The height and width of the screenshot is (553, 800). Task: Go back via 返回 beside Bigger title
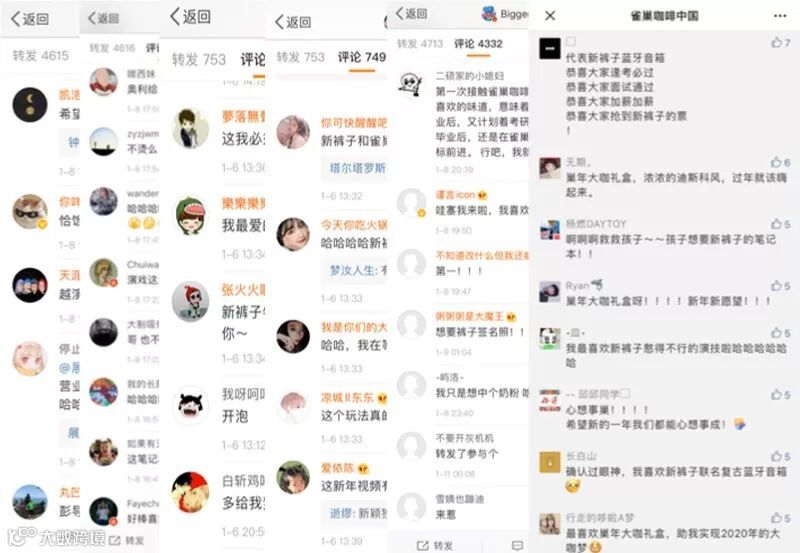click(x=411, y=14)
